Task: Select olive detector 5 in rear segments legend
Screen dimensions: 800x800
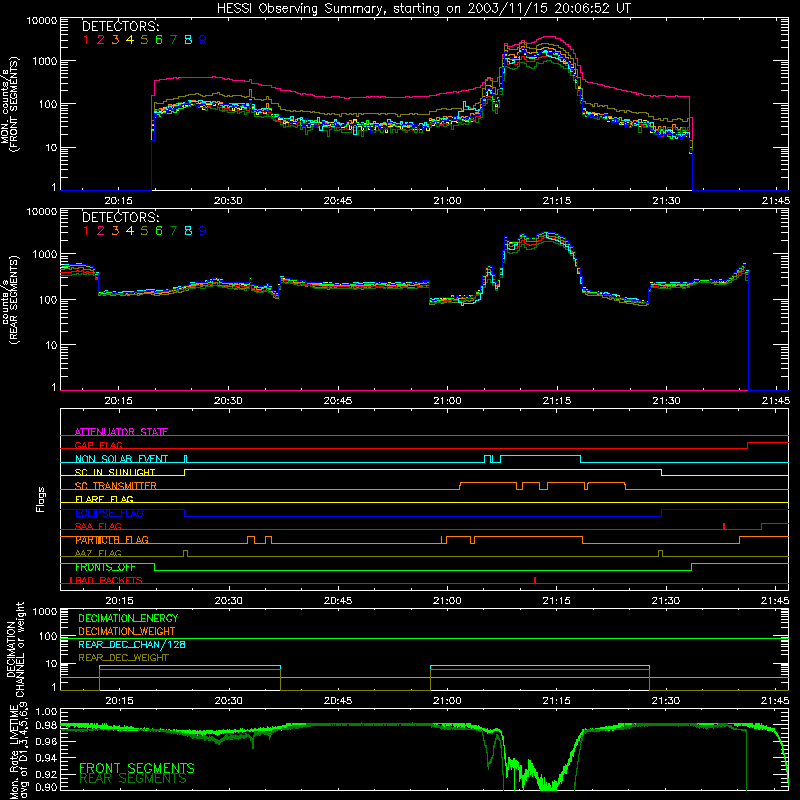Action: click(144, 231)
